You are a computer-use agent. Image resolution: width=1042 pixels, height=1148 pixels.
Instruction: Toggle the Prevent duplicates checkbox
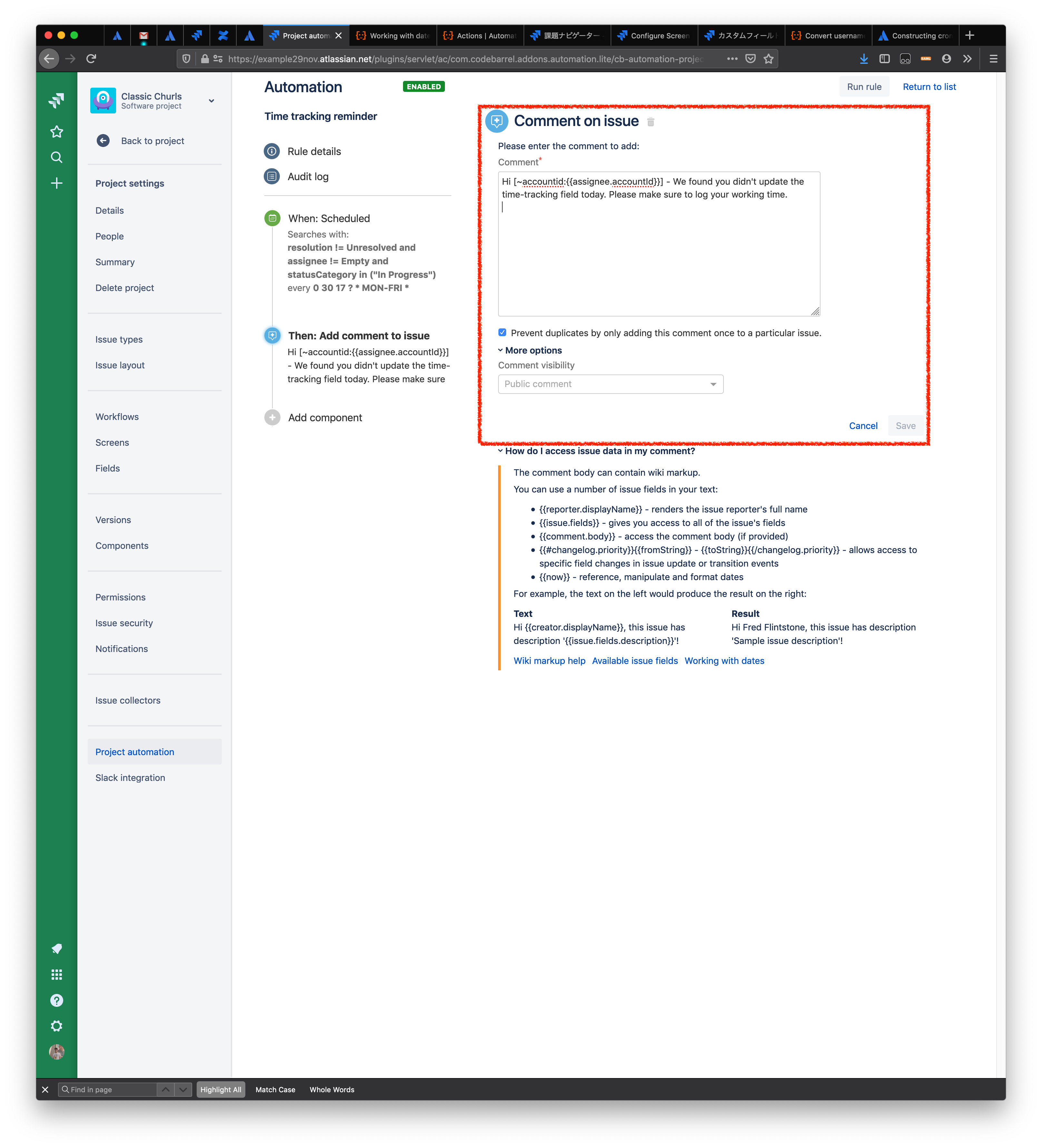(x=502, y=333)
